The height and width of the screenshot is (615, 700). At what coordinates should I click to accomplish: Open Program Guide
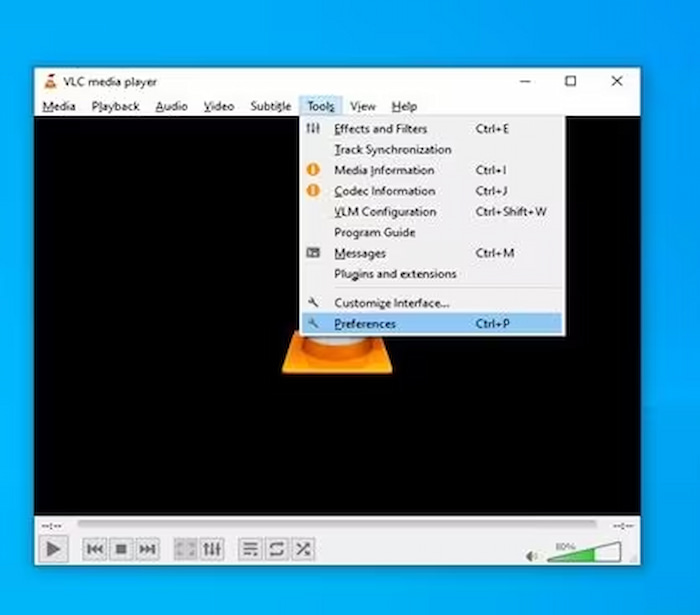pyautogui.click(x=432, y=233)
